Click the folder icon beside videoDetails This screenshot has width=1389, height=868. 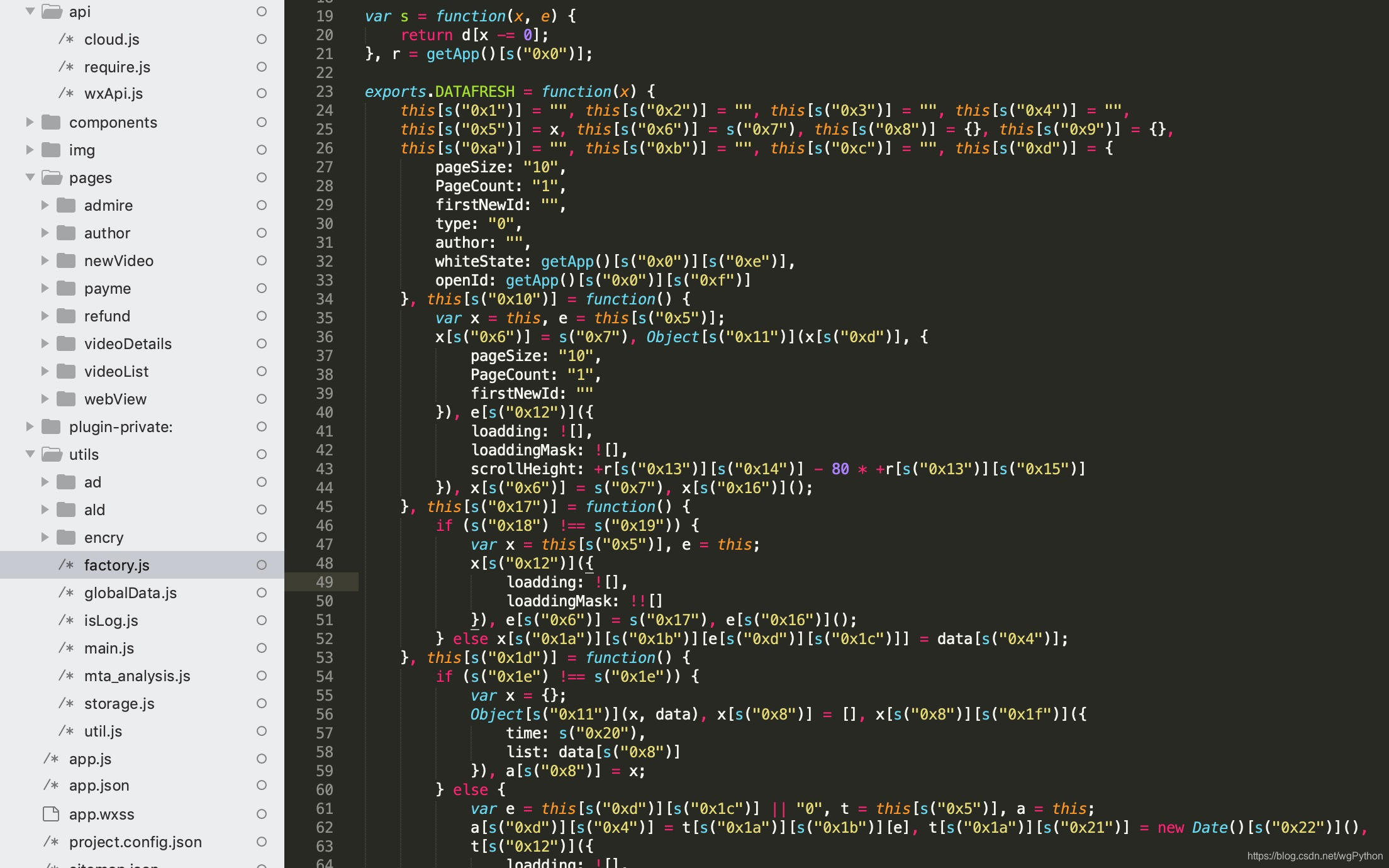click(x=66, y=343)
